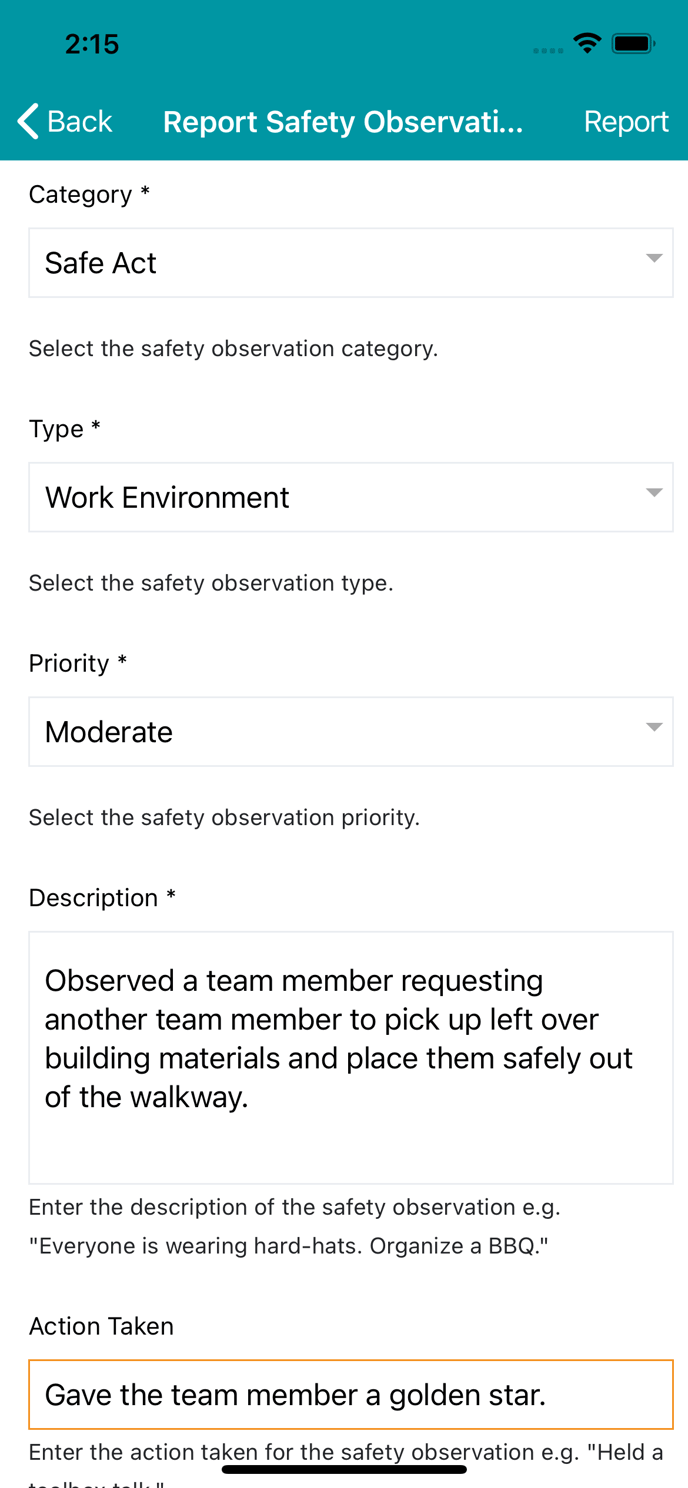
Task: Tap the Action Taken label
Action: (x=101, y=1326)
